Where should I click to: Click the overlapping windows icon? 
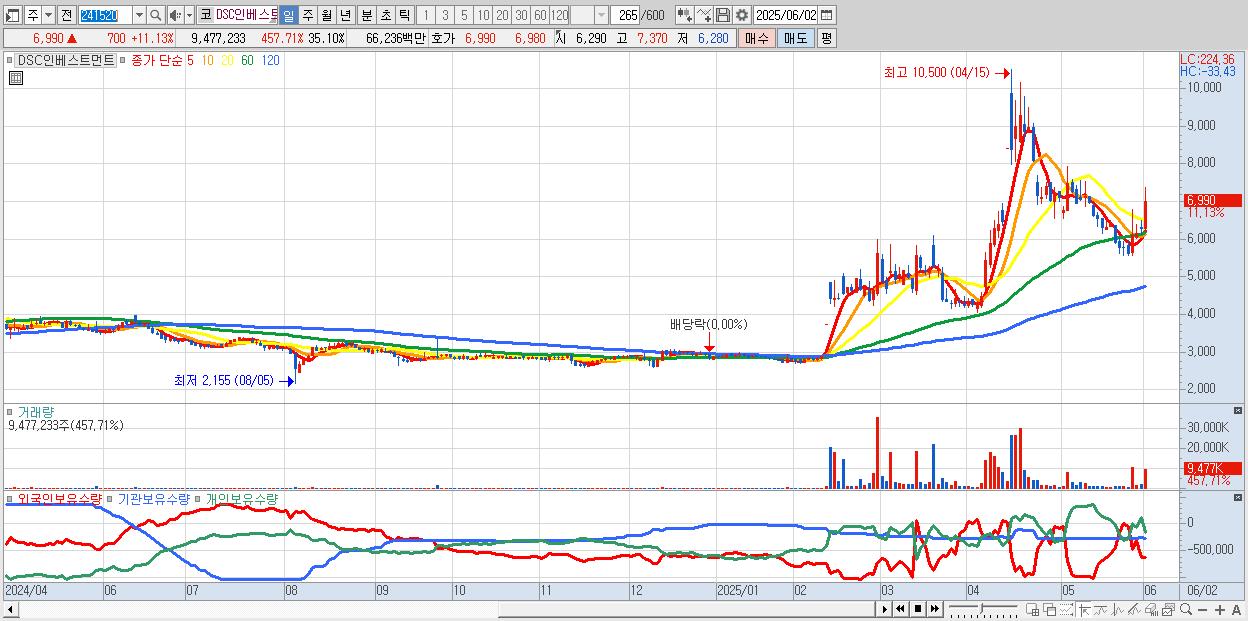pyautogui.click(x=1050, y=609)
